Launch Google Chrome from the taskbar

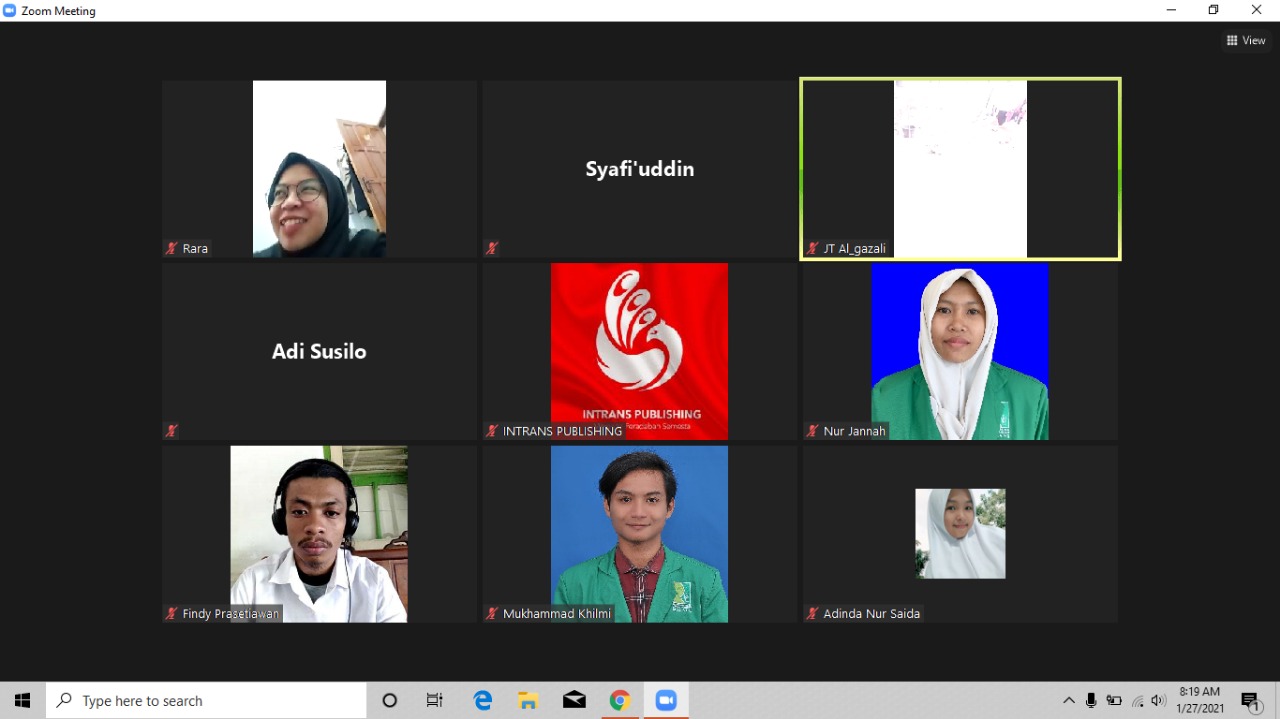tap(620, 701)
